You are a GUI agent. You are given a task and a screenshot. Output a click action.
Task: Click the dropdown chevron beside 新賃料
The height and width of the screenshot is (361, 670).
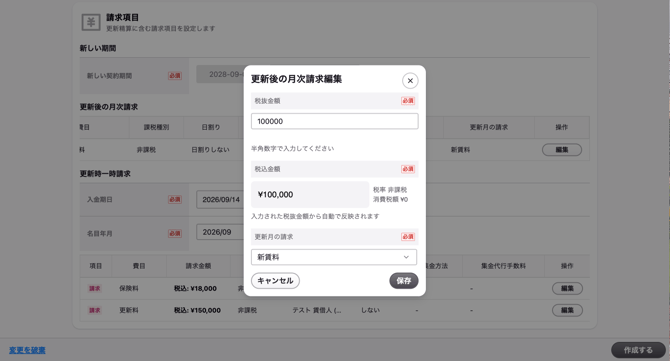point(406,257)
